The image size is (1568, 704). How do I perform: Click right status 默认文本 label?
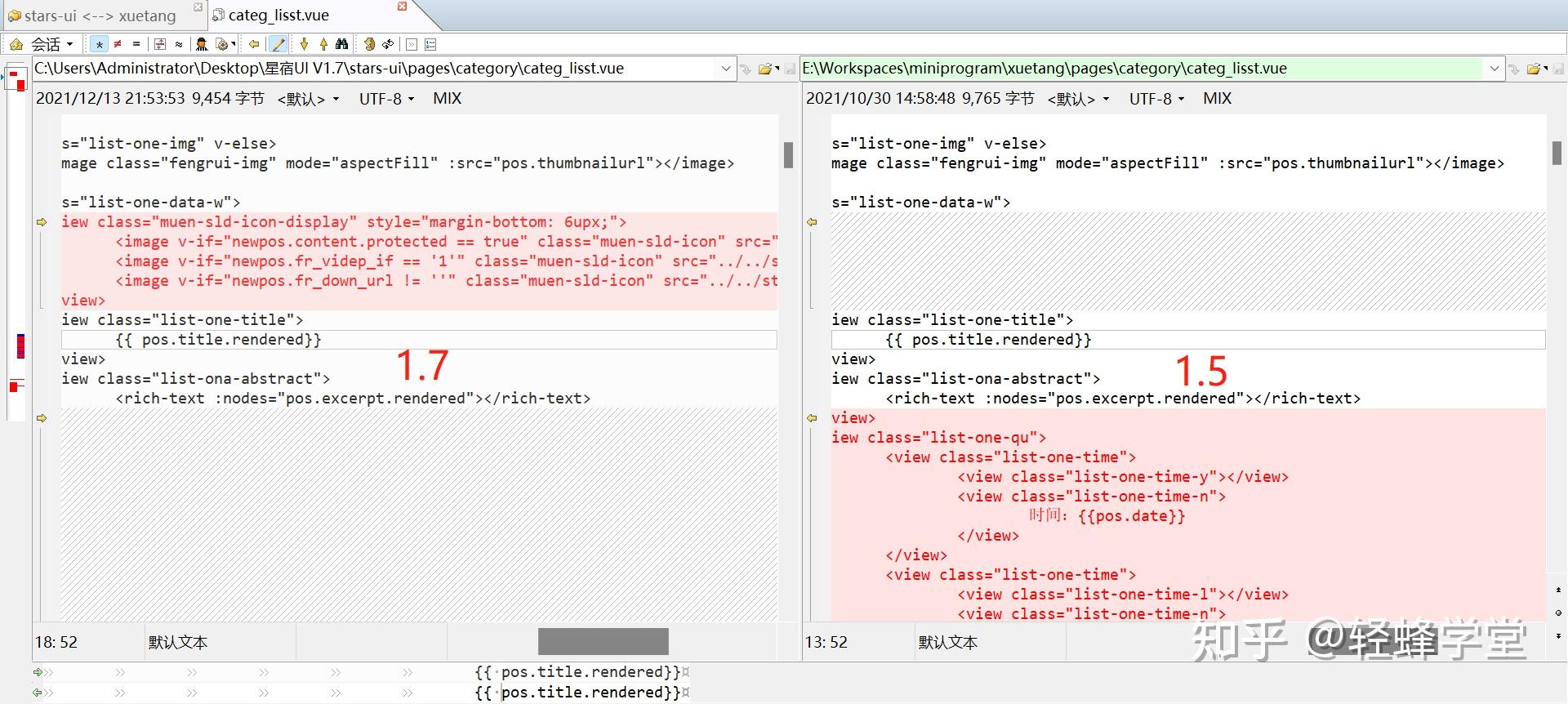click(948, 643)
